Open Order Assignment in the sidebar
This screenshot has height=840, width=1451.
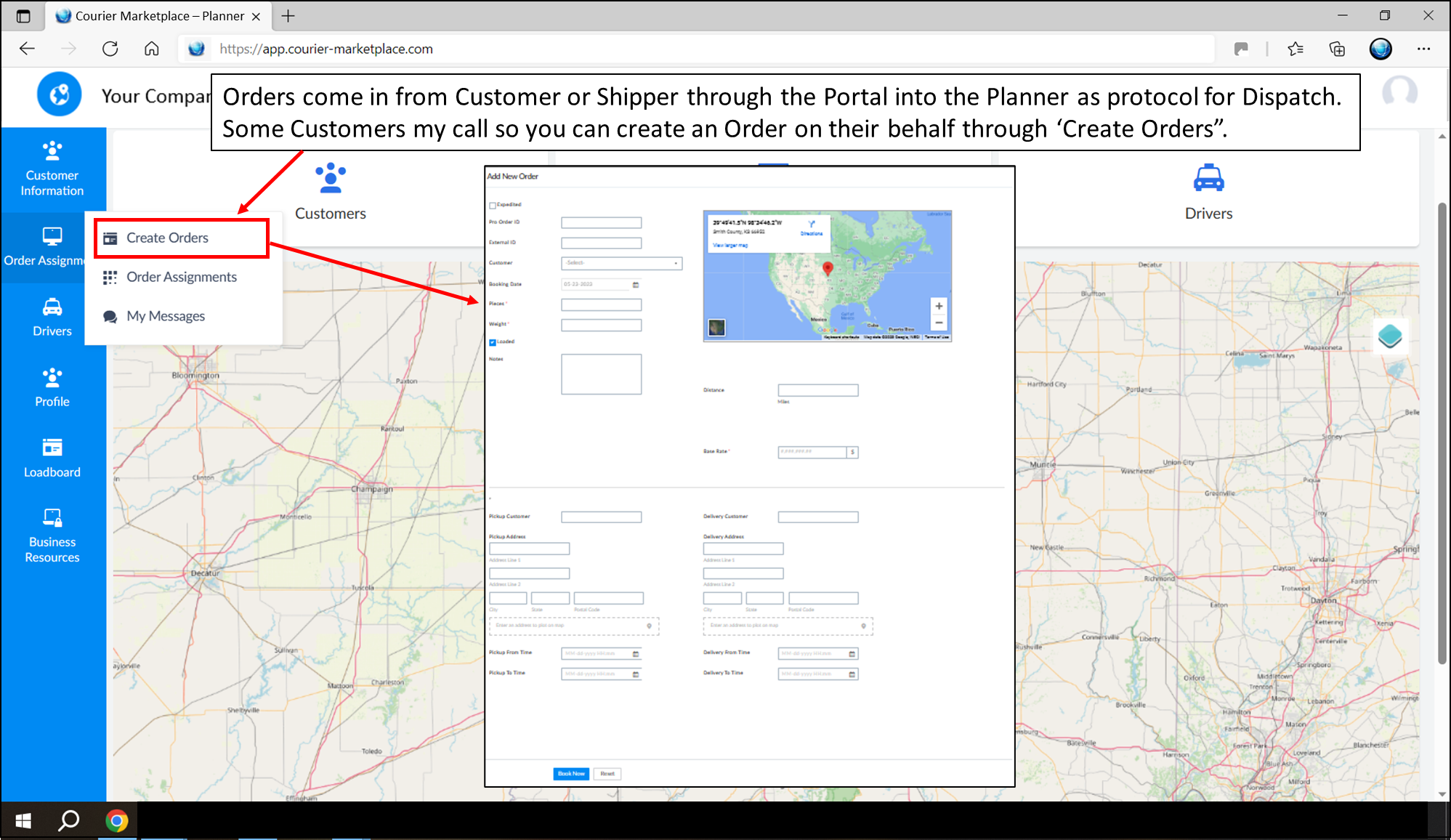(x=44, y=247)
